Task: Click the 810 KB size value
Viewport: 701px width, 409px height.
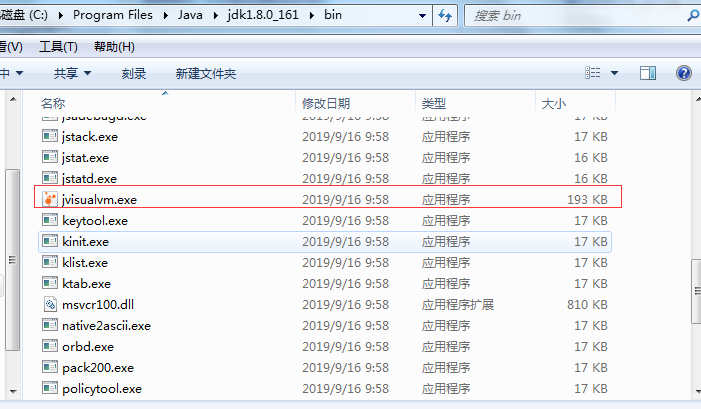Action: pos(587,304)
